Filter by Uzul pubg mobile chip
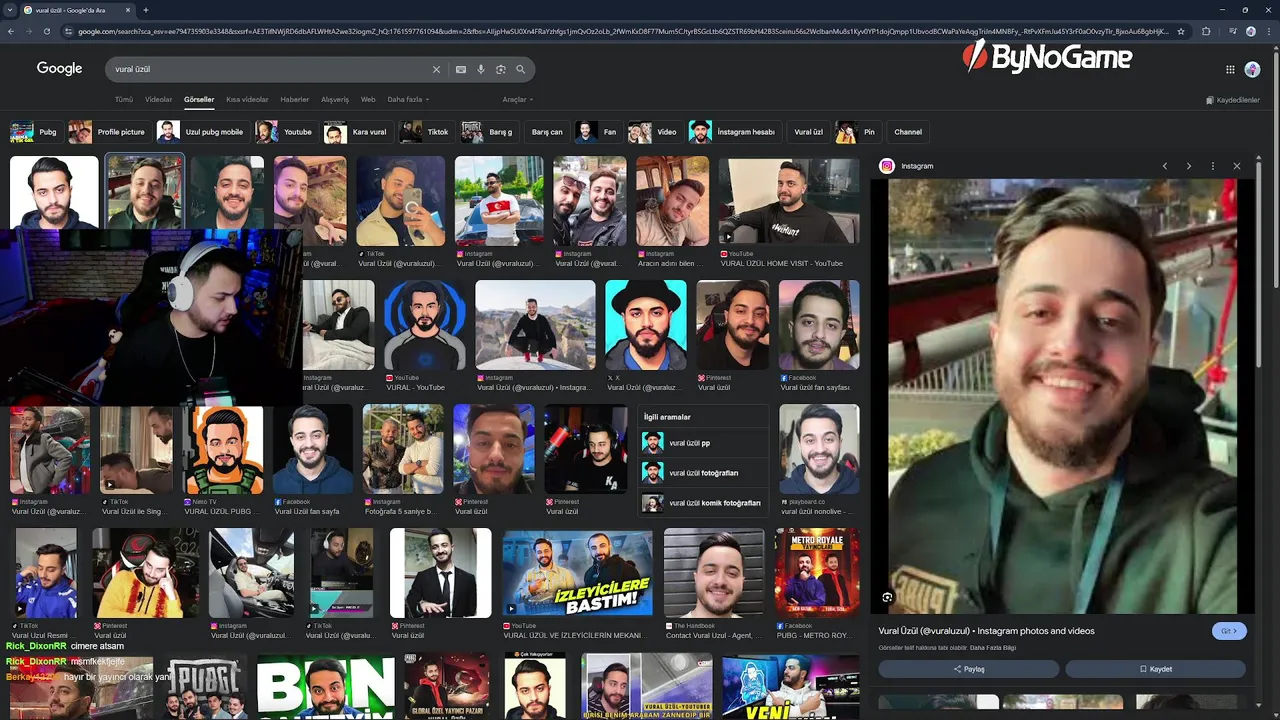 click(x=203, y=132)
